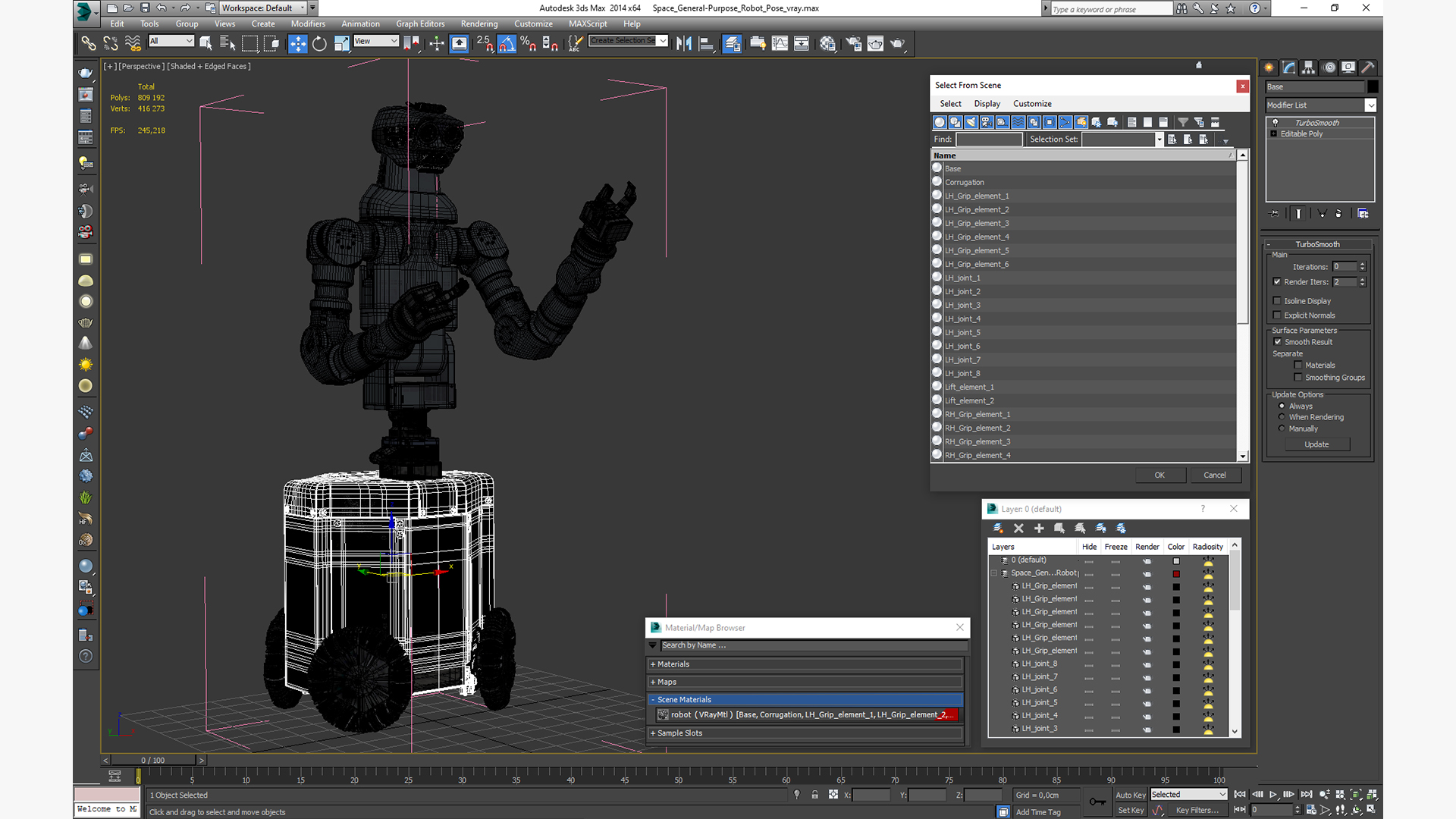Click OK button in Select From Scene
The width and height of the screenshot is (1456, 819).
click(1159, 475)
